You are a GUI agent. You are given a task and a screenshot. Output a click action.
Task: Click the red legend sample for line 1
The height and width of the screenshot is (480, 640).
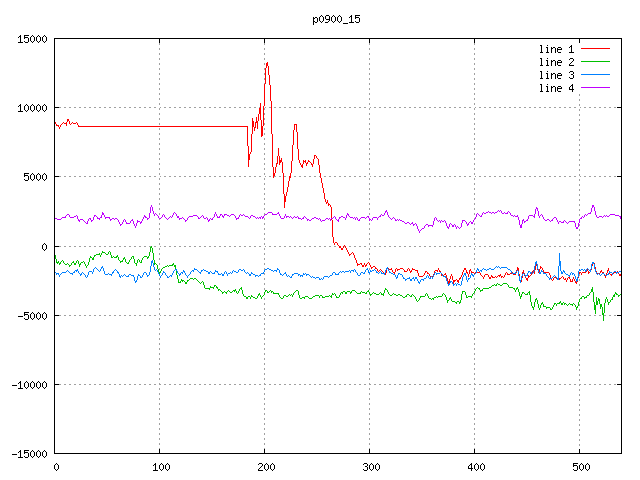click(x=596, y=49)
